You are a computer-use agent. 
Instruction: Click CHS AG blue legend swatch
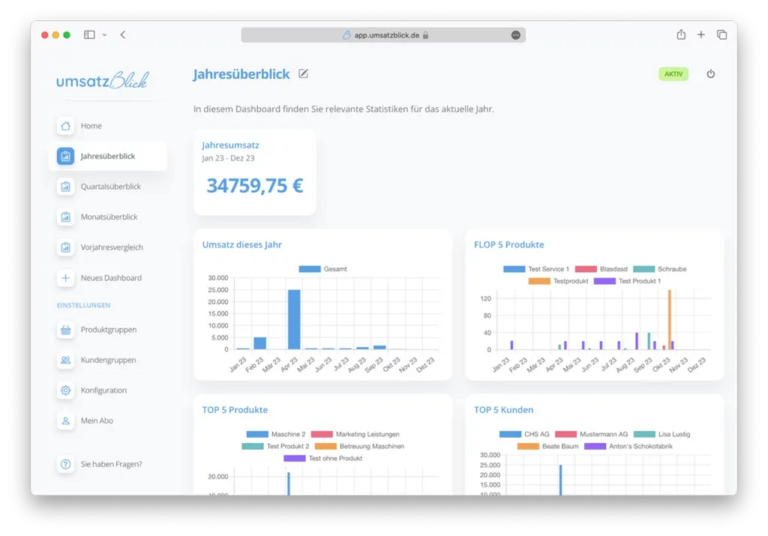point(510,434)
